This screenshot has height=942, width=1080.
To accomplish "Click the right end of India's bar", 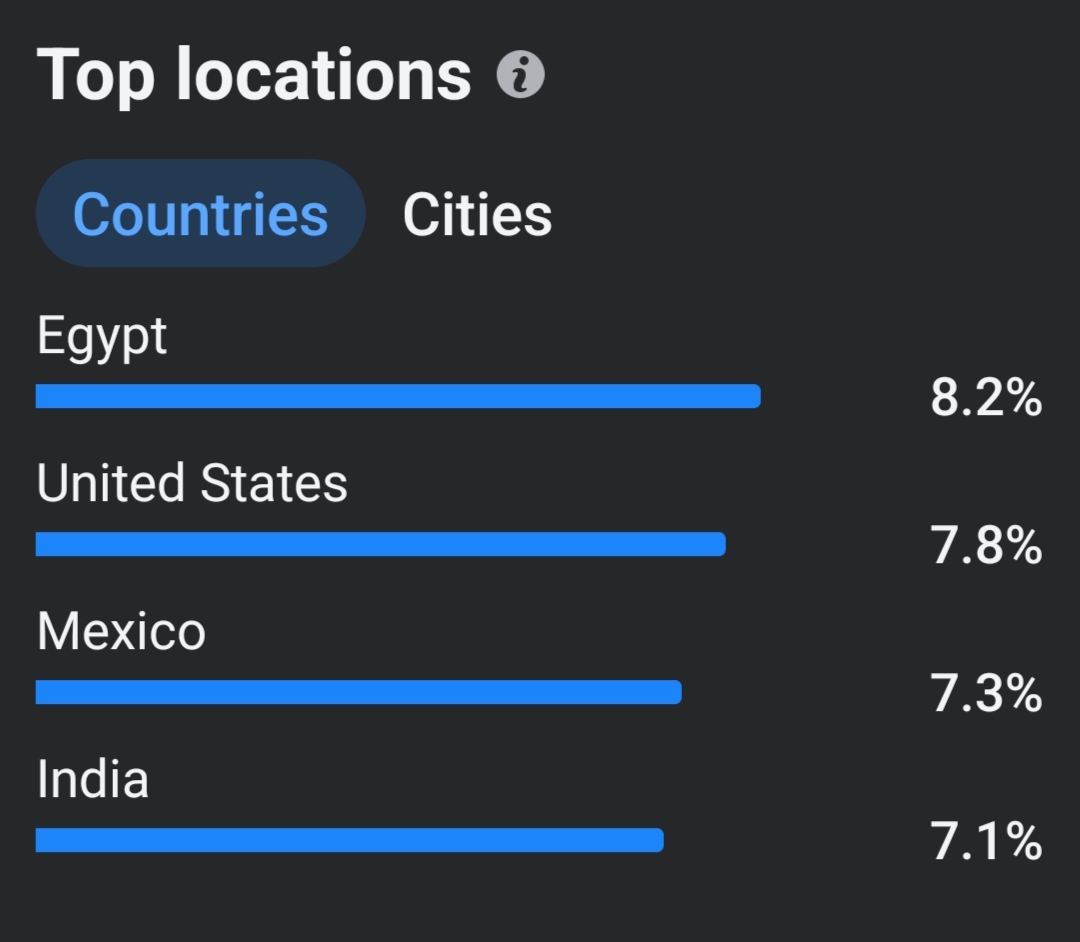I will click(657, 840).
